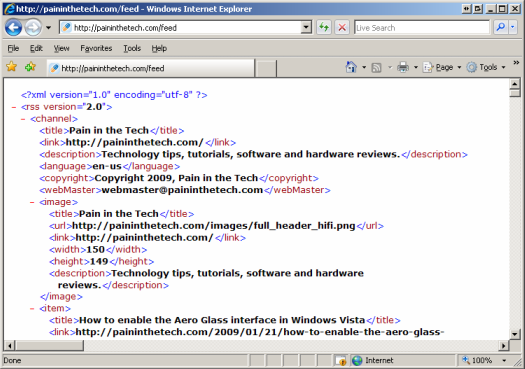
Task: Open the File menu
Action: 13,49
